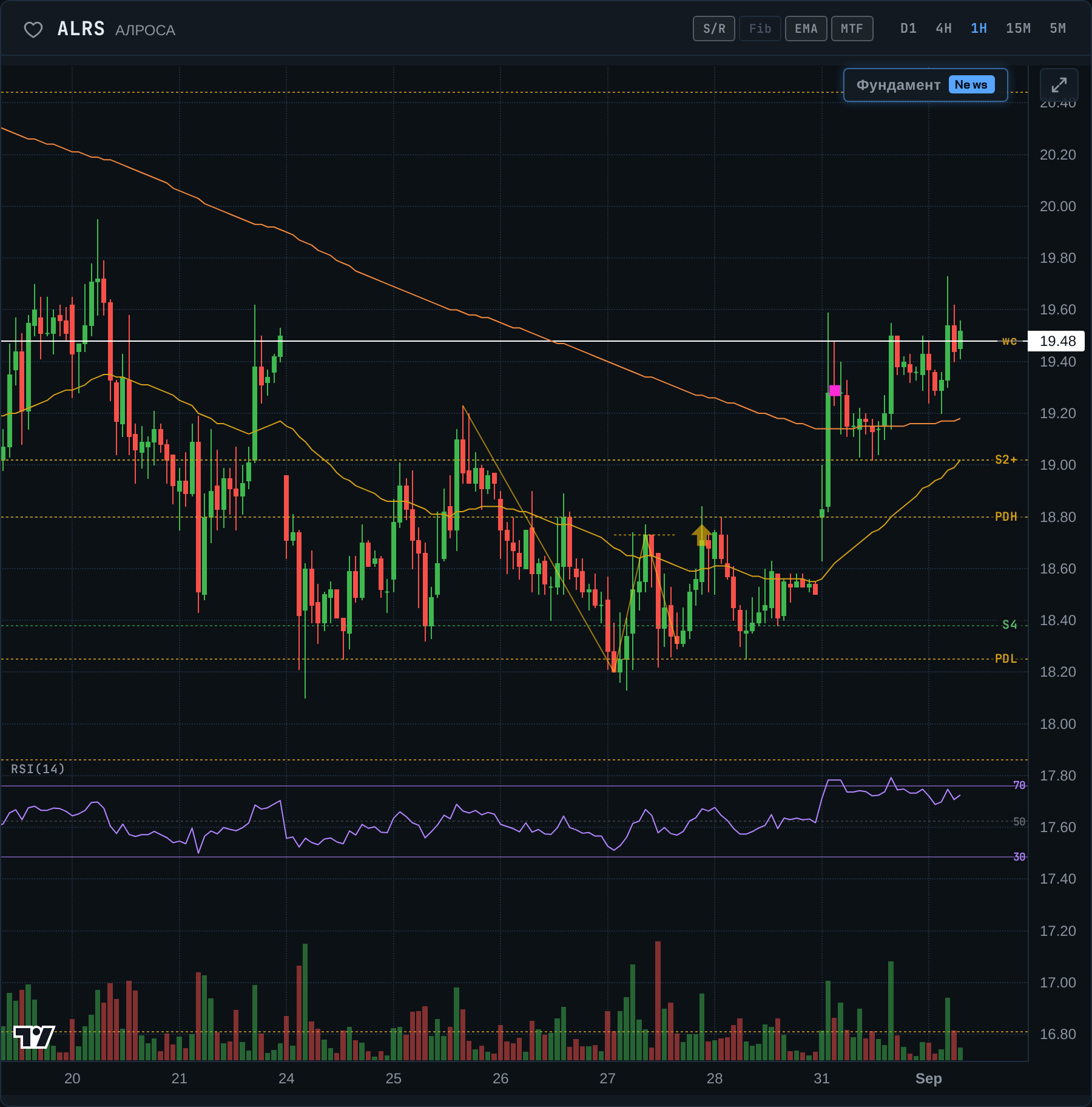Screen dimensions: 1092x1107
Task: Switch to the 15M timeframe
Action: [x=1018, y=29]
